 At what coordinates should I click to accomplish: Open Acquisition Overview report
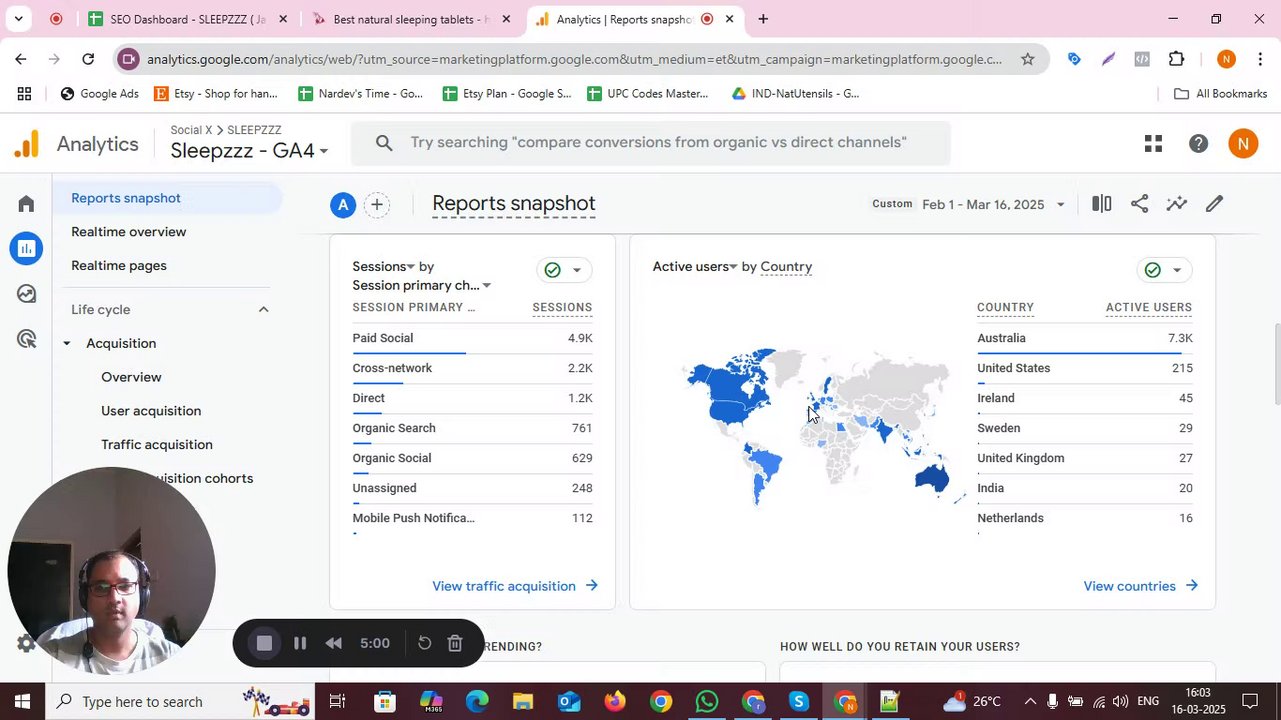tap(131, 377)
